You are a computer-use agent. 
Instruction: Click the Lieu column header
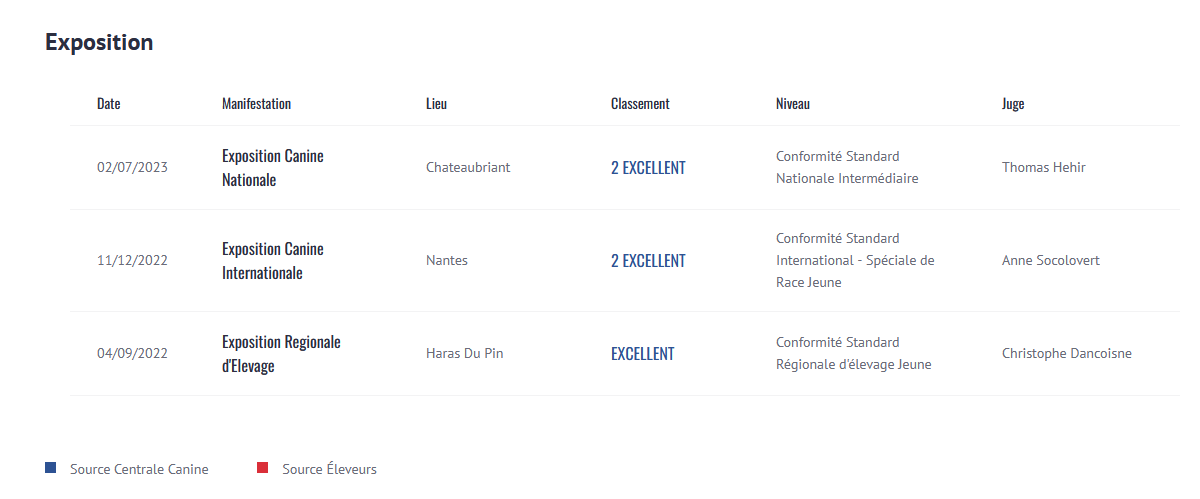436,104
